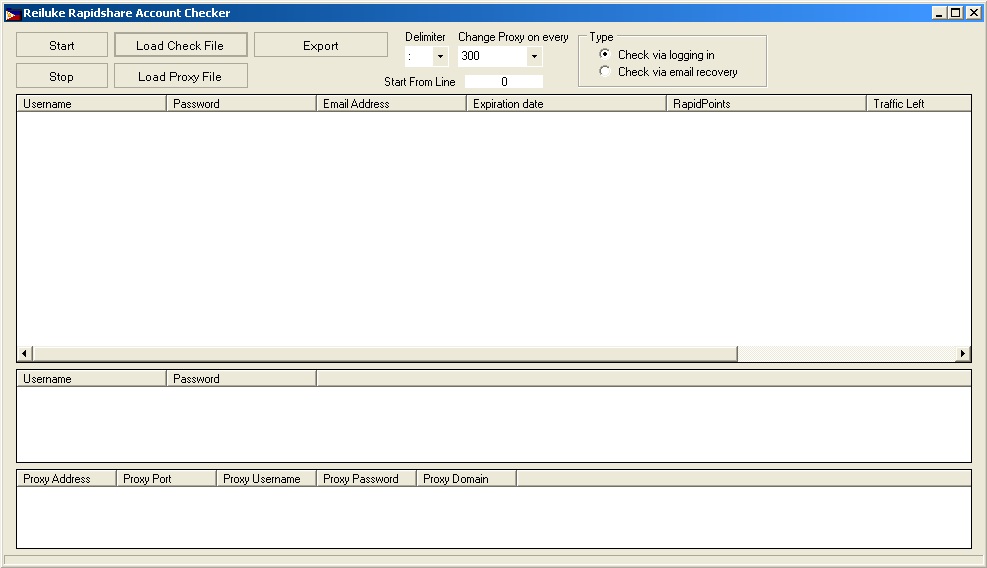Screen dimensions: 987x568
Task: Click the RapidPoints column header
Action: (767, 104)
